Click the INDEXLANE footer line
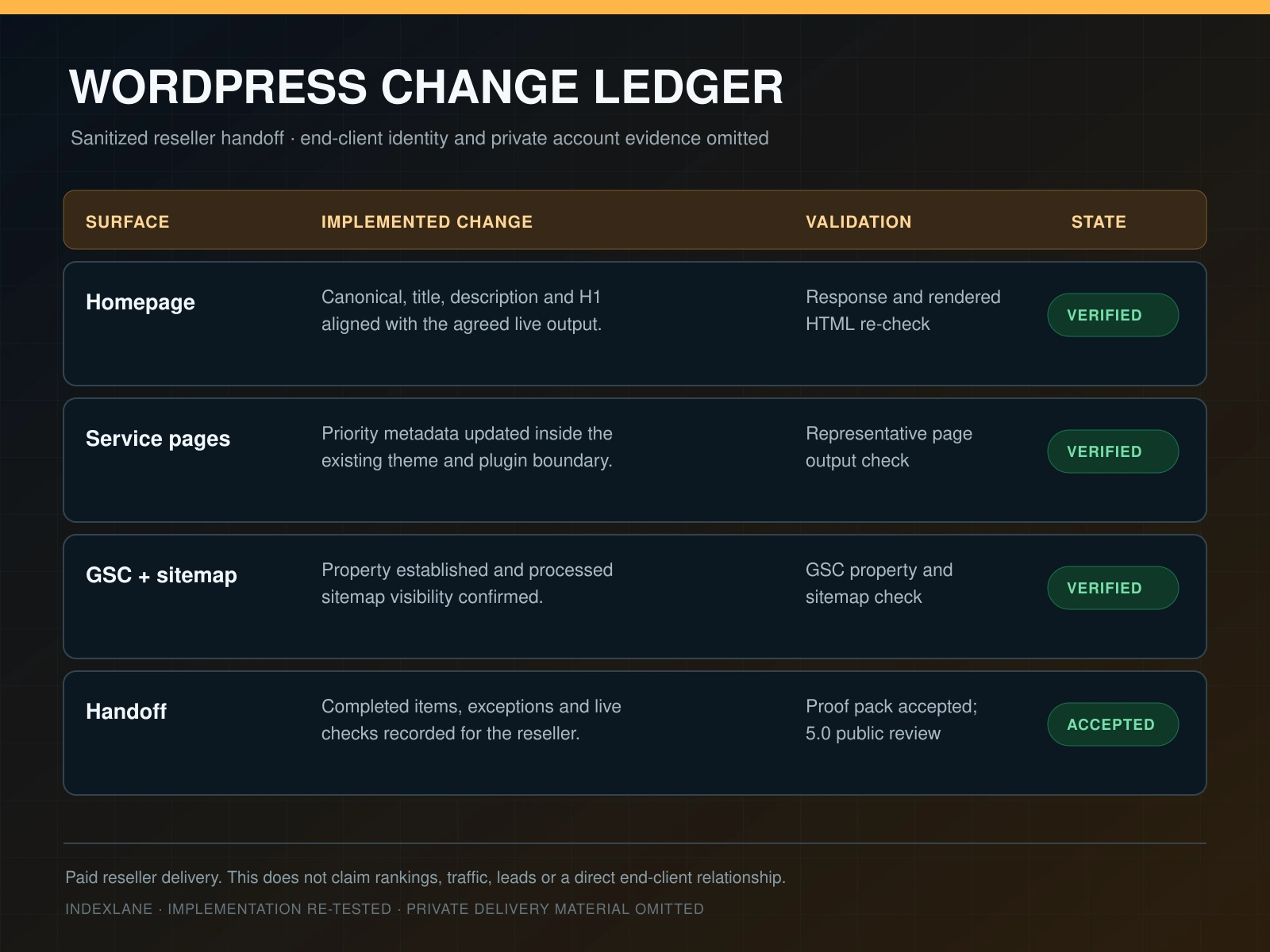The width and height of the screenshot is (1270, 952). pos(385,909)
